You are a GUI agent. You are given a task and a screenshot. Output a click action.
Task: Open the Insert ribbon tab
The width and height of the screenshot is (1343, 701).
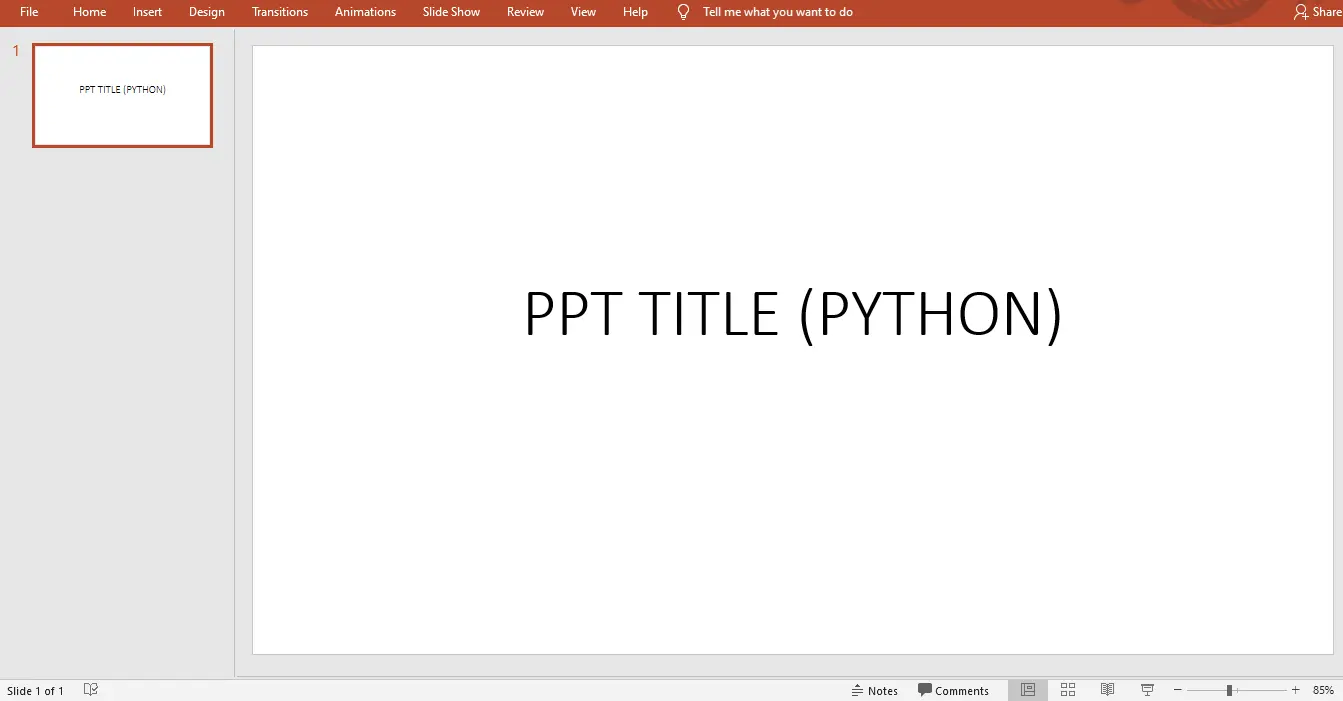[147, 12]
